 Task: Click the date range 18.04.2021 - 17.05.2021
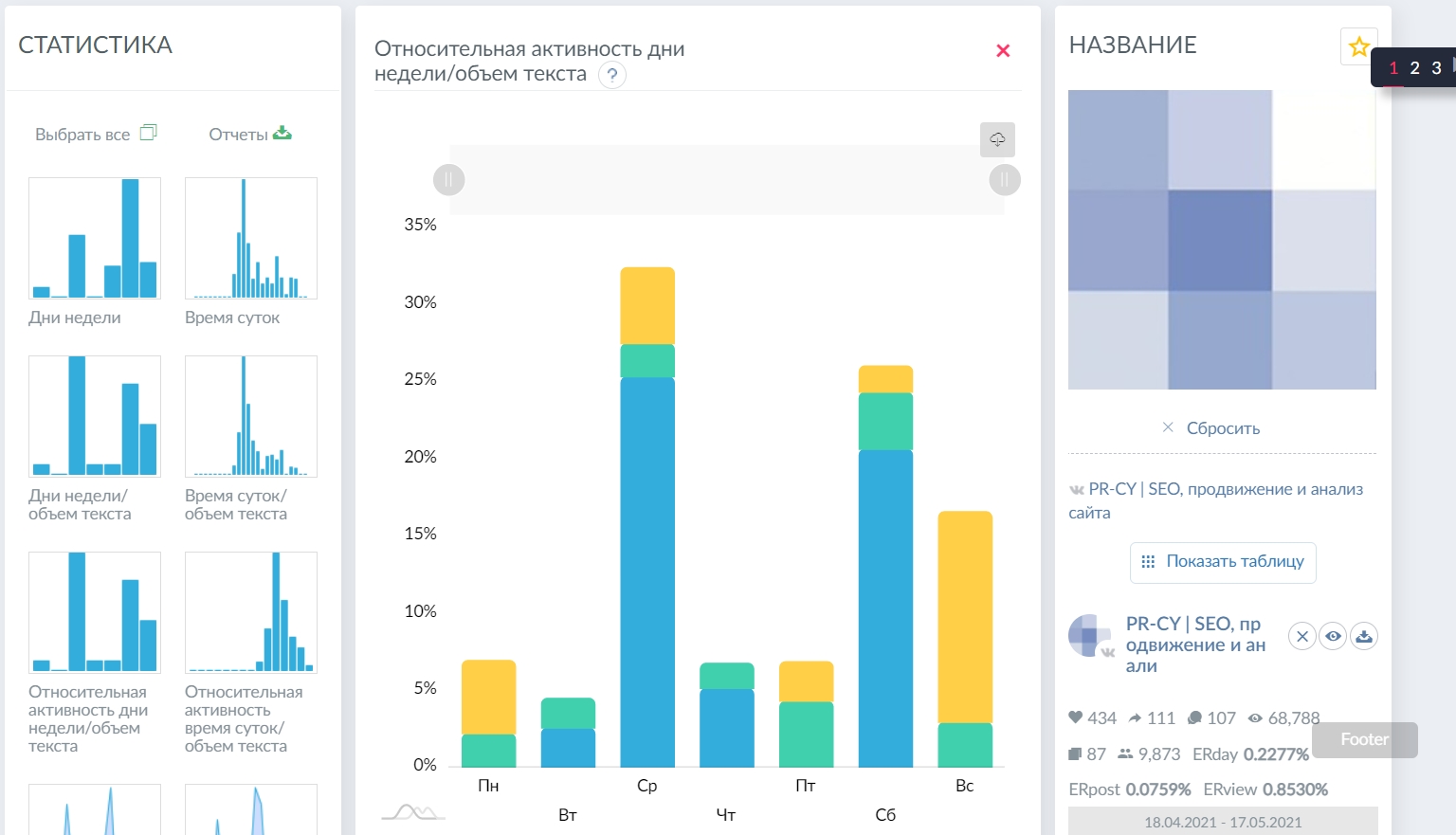point(1222,821)
